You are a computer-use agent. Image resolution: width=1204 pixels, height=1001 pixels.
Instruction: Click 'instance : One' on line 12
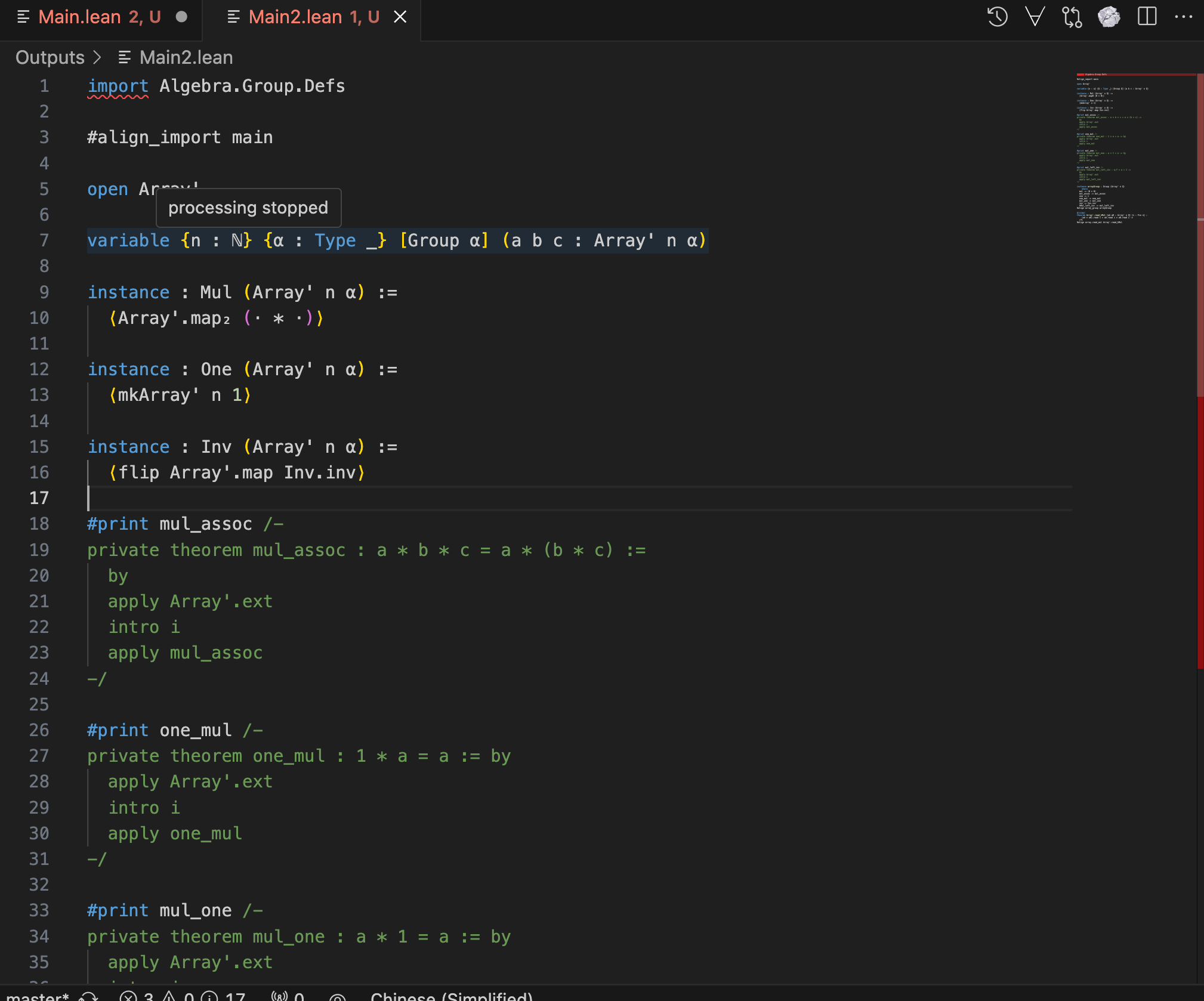click(159, 370)
